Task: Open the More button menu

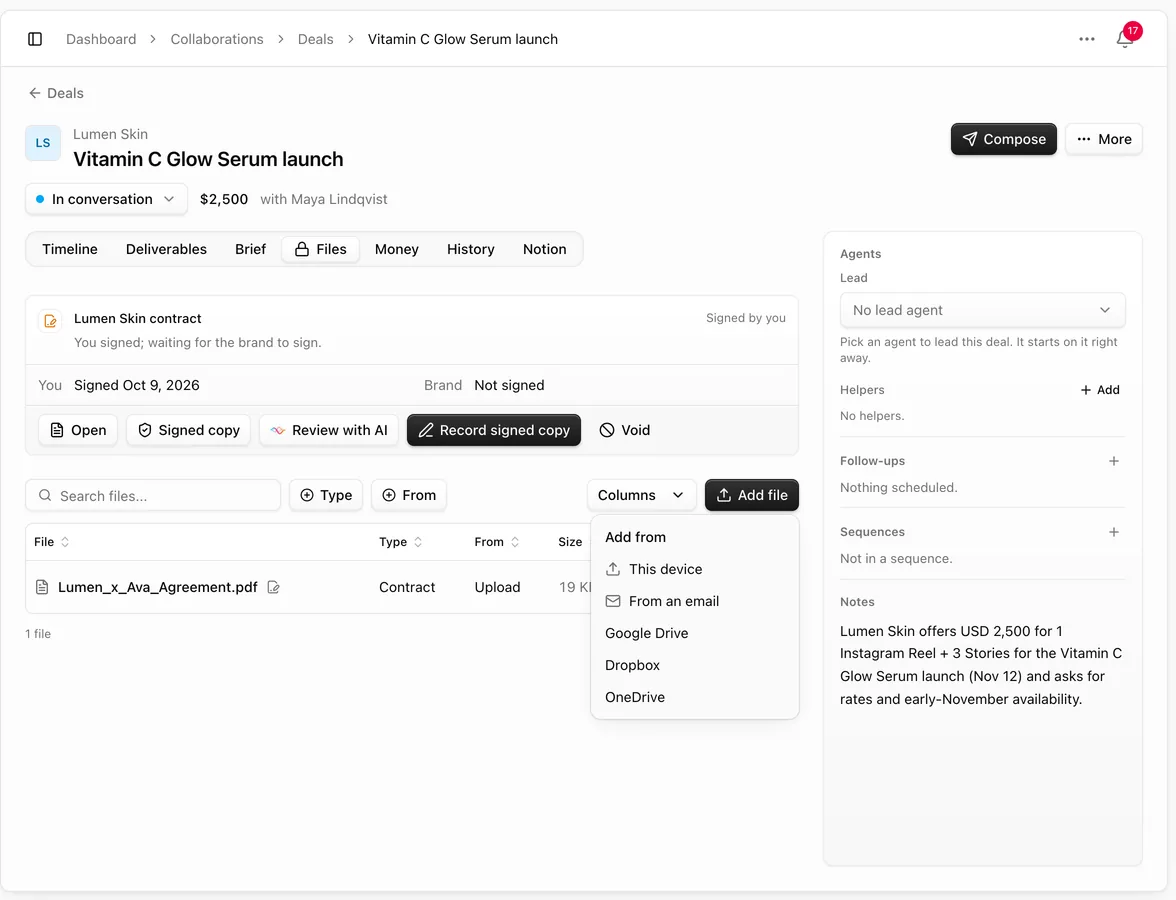Action: 1104,139
